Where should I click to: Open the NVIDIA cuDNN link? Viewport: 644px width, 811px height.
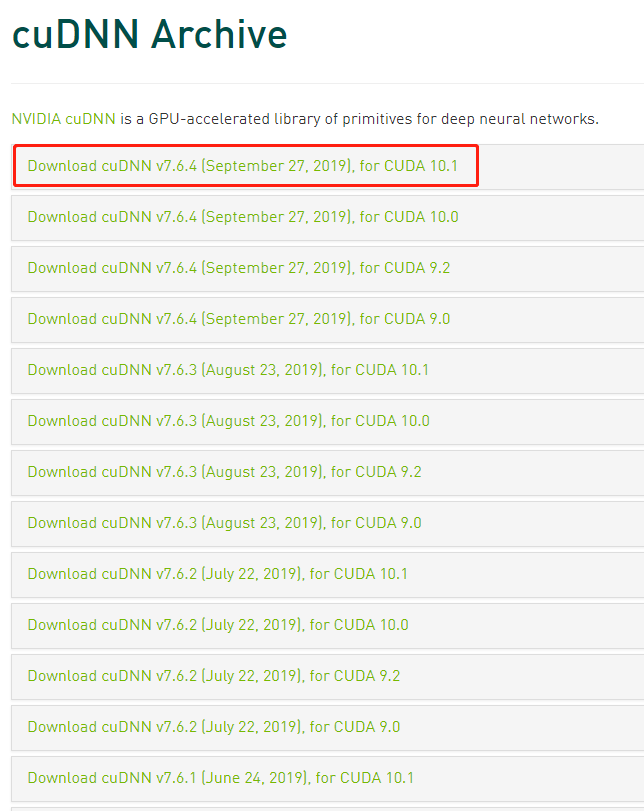click(63, 119)
